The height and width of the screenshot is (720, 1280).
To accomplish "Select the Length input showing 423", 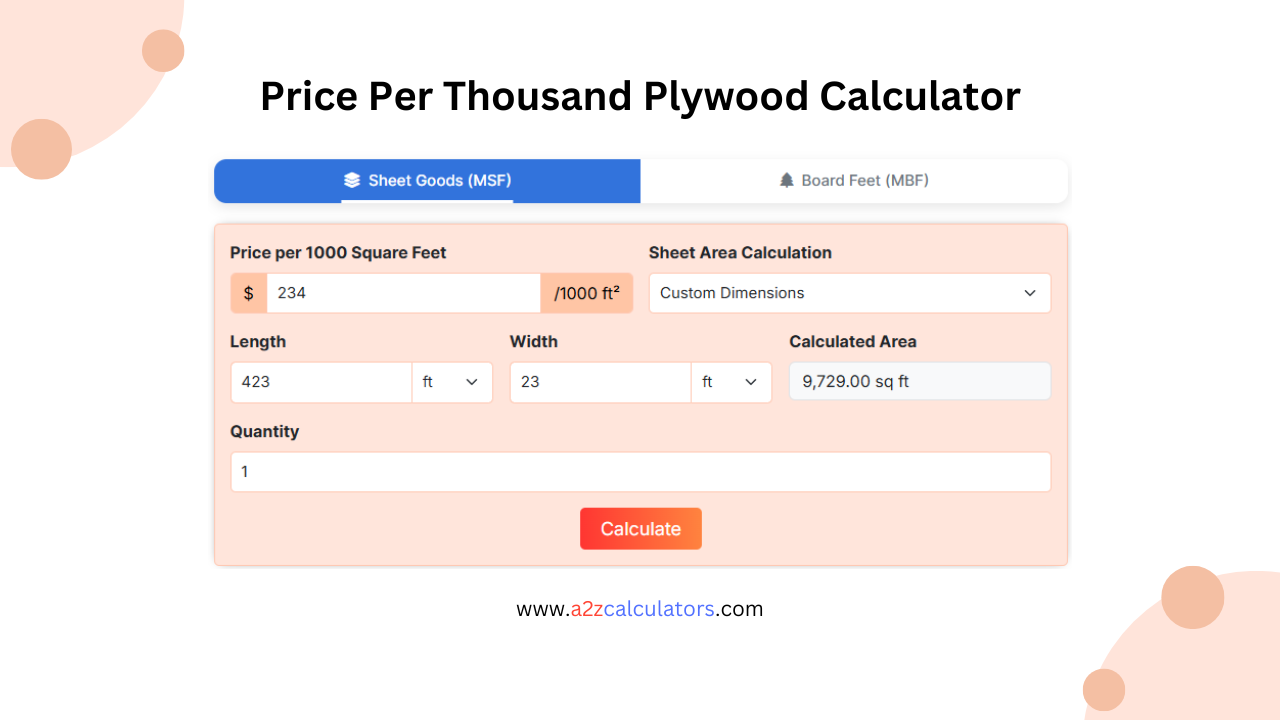I will pyautogui.click(x=320, y=381).
